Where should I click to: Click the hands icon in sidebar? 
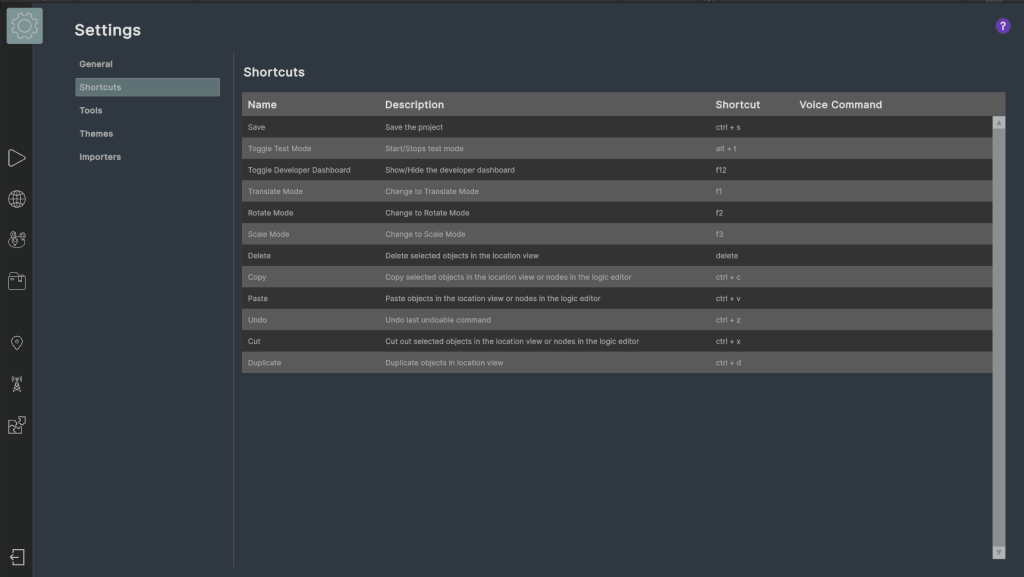[16, 240]
